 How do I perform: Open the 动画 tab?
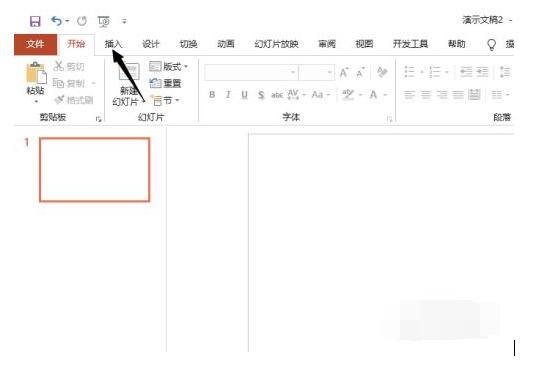(x=226, y=44)
